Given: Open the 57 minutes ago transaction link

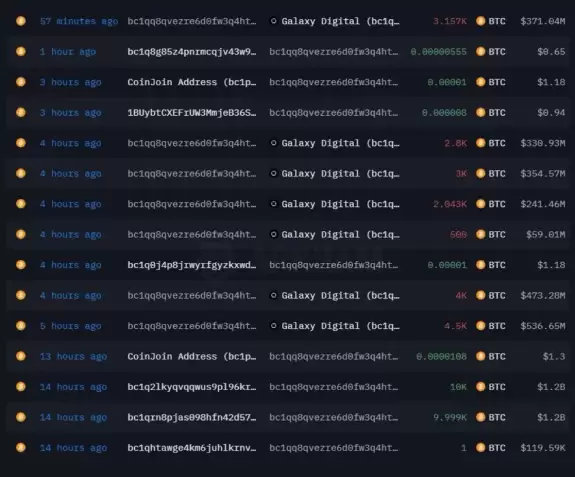Looking at the screenshot, I should pyautogui.click(x=79, y=21).
